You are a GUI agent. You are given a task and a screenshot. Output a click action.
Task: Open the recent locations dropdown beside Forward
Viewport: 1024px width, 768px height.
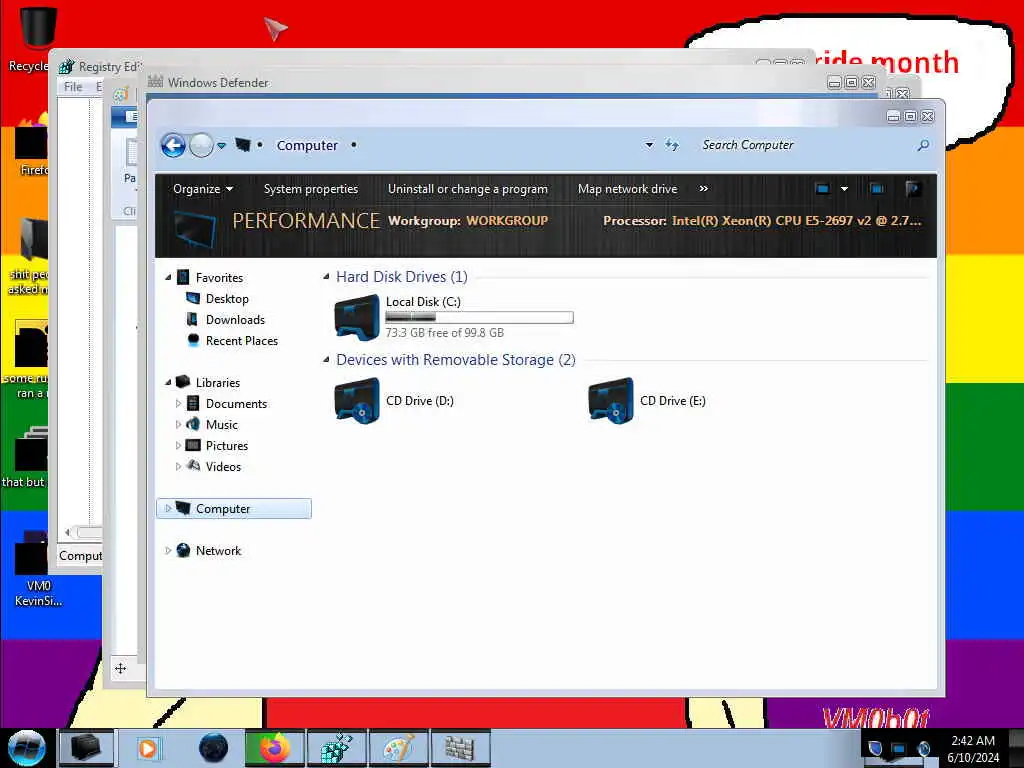221,146
